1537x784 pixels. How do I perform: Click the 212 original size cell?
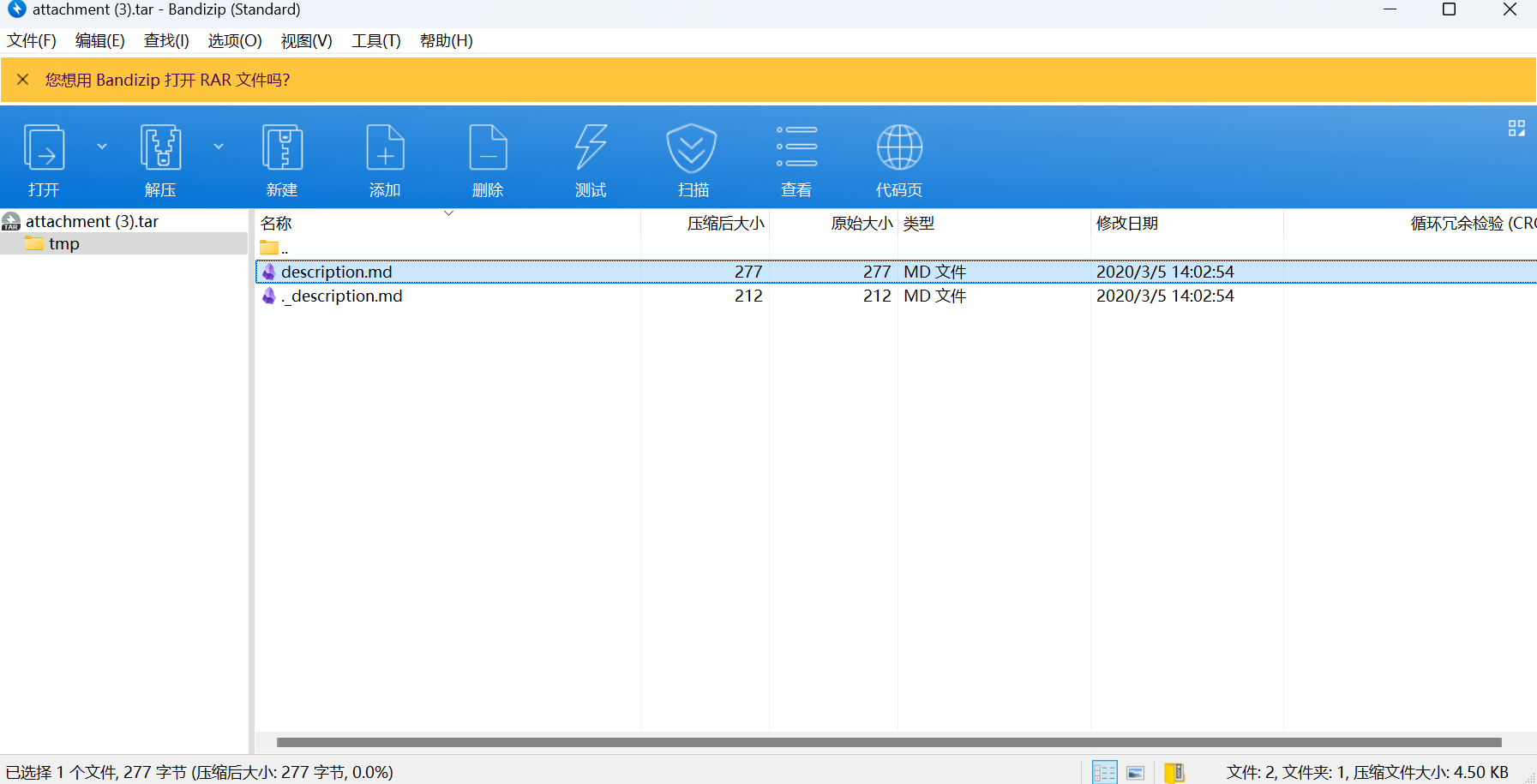(877, 296)
